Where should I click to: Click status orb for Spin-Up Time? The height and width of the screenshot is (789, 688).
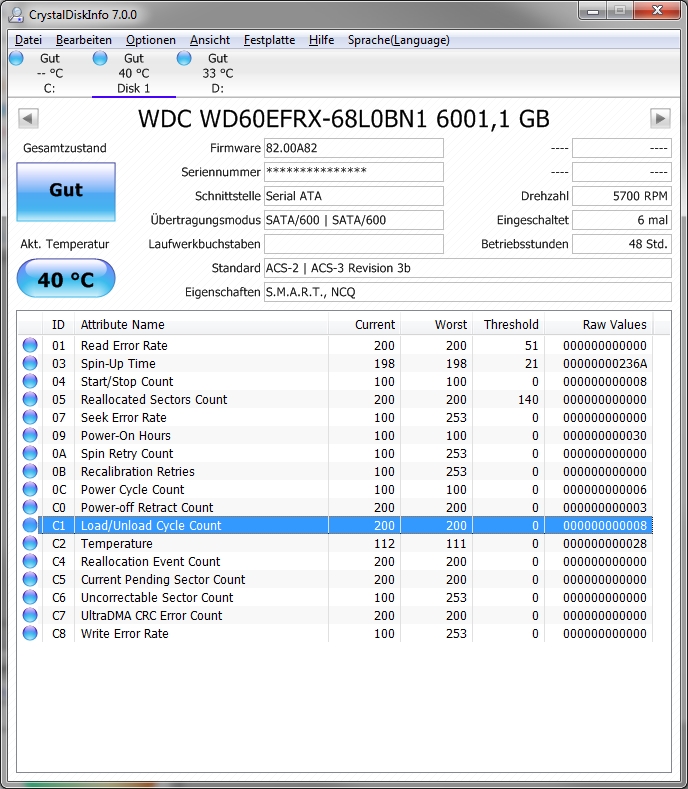click(x=30, y=363)
